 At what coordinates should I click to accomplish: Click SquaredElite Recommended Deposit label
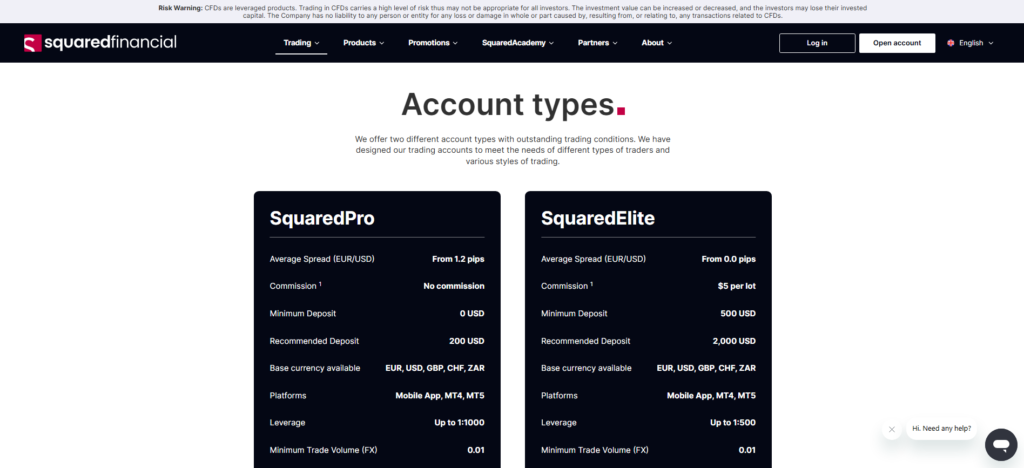(x=586, y=341)
